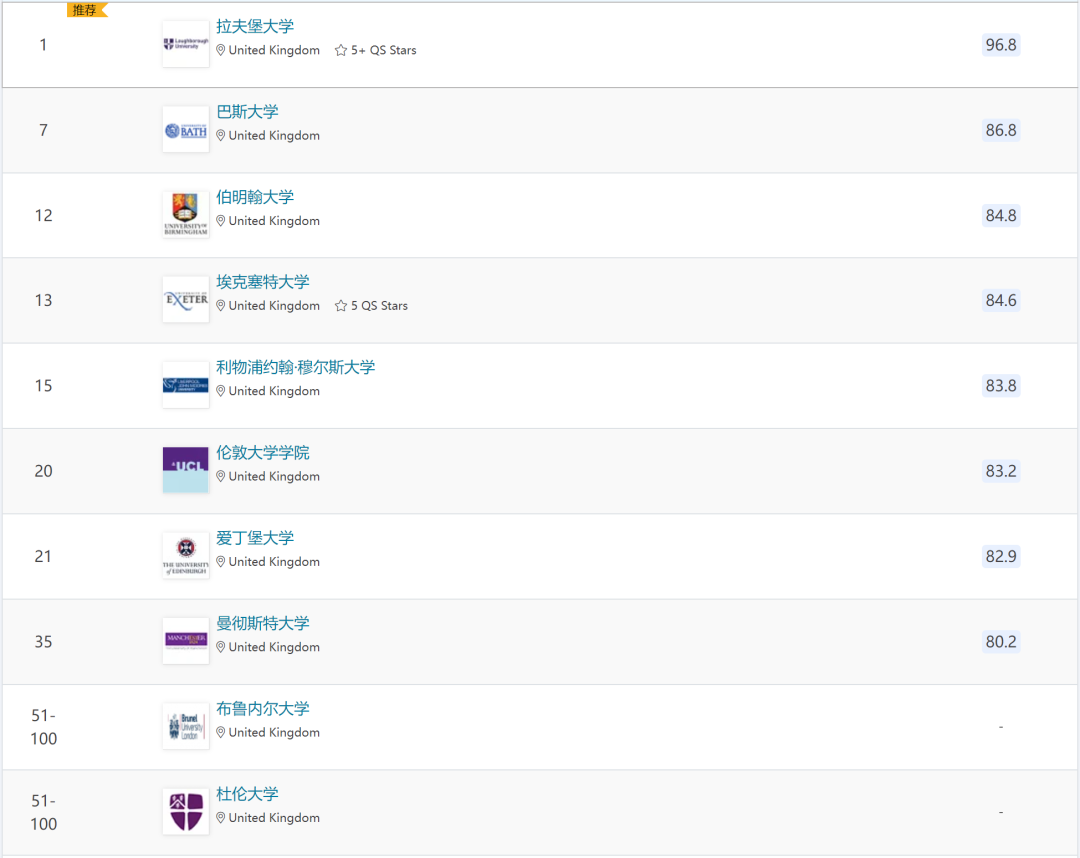Click rank number 12 for 伯明翰大学
Screen dimensions: 1080x858
coord(43,216)
